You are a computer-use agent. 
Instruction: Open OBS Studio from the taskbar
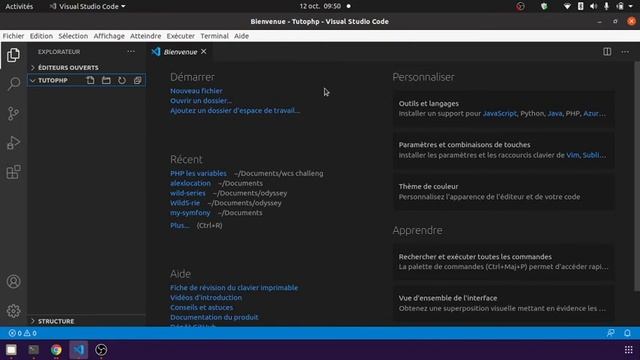point(101,350)
